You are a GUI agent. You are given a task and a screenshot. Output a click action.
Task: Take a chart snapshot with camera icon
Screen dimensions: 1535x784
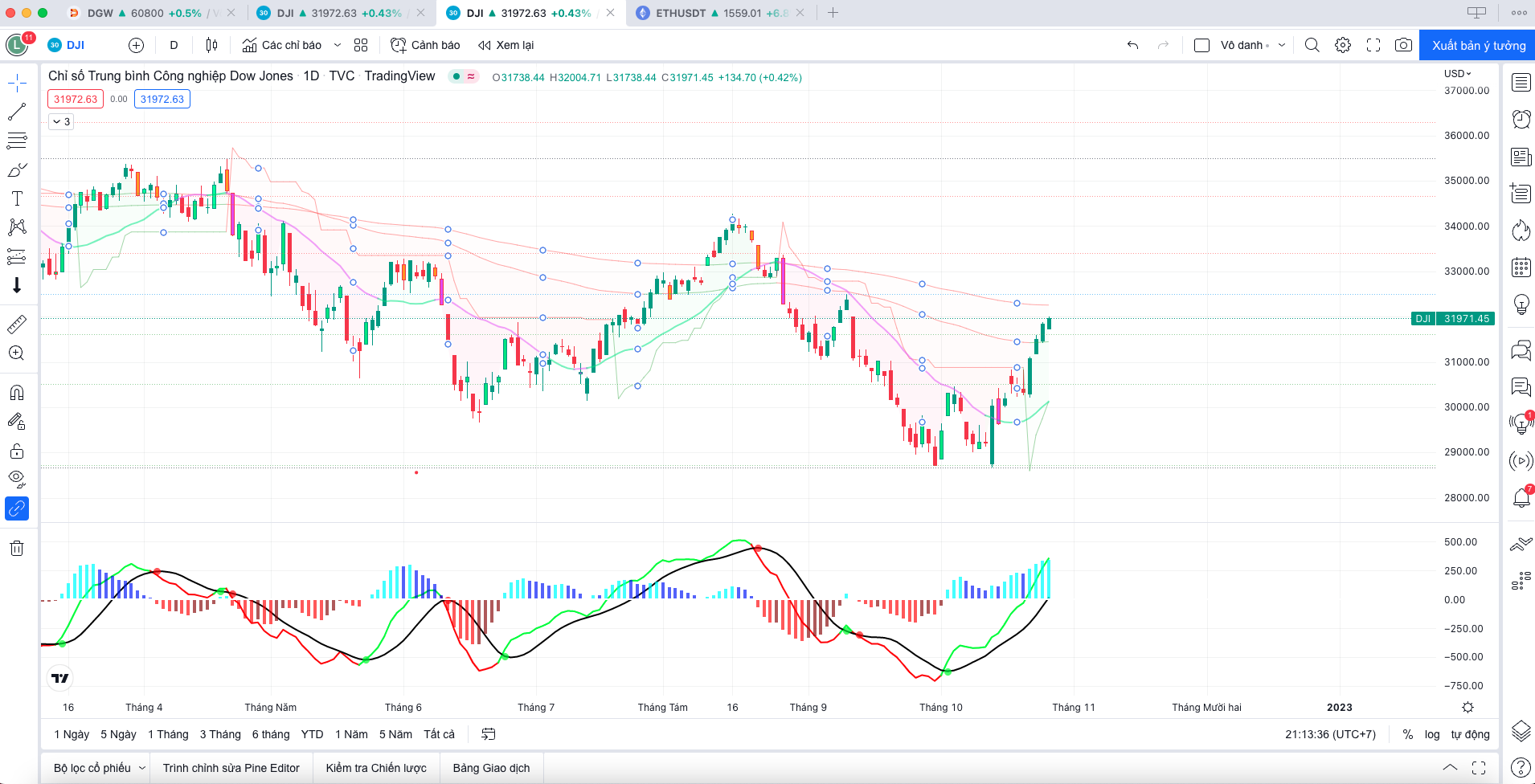click(1403, 45)
